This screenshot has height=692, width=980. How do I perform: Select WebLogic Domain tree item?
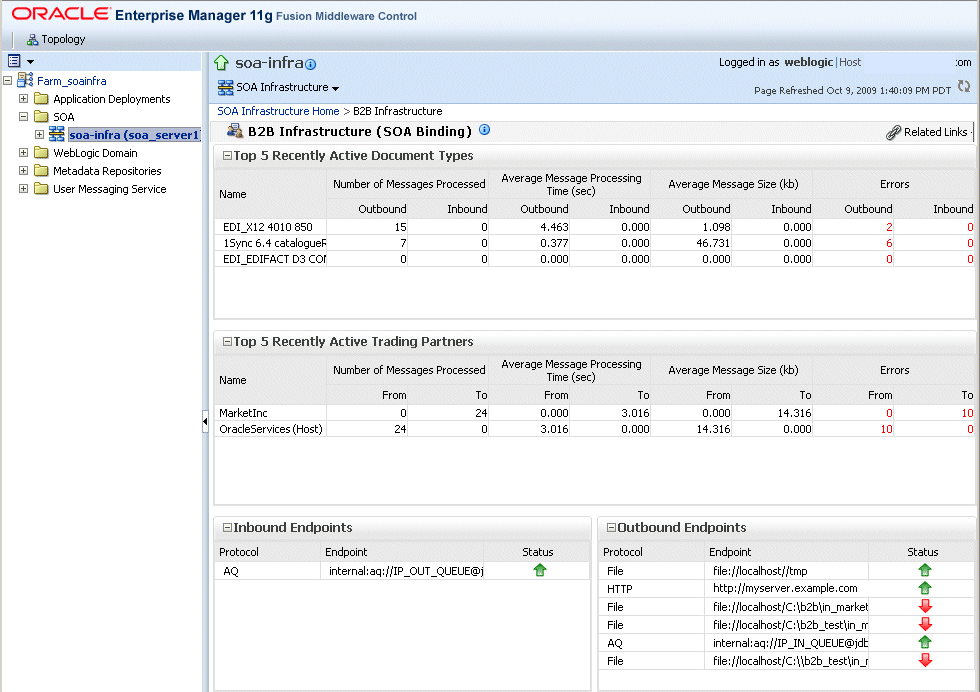coord(95,153)
